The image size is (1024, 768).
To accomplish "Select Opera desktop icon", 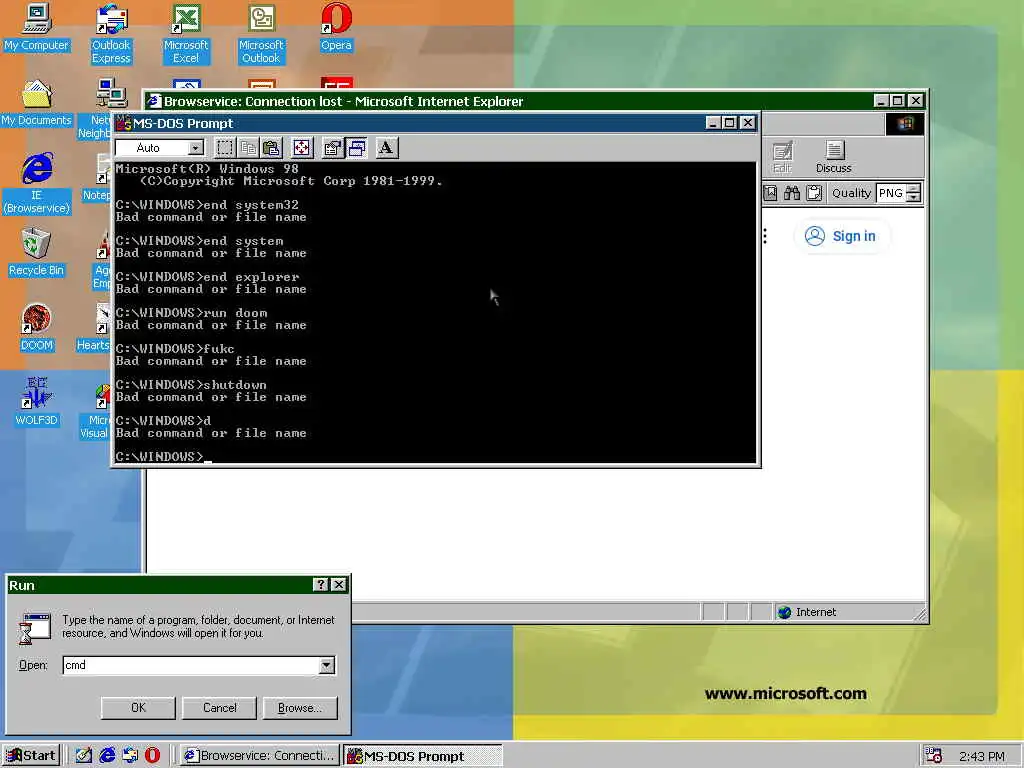I will [x=336, y=27].
